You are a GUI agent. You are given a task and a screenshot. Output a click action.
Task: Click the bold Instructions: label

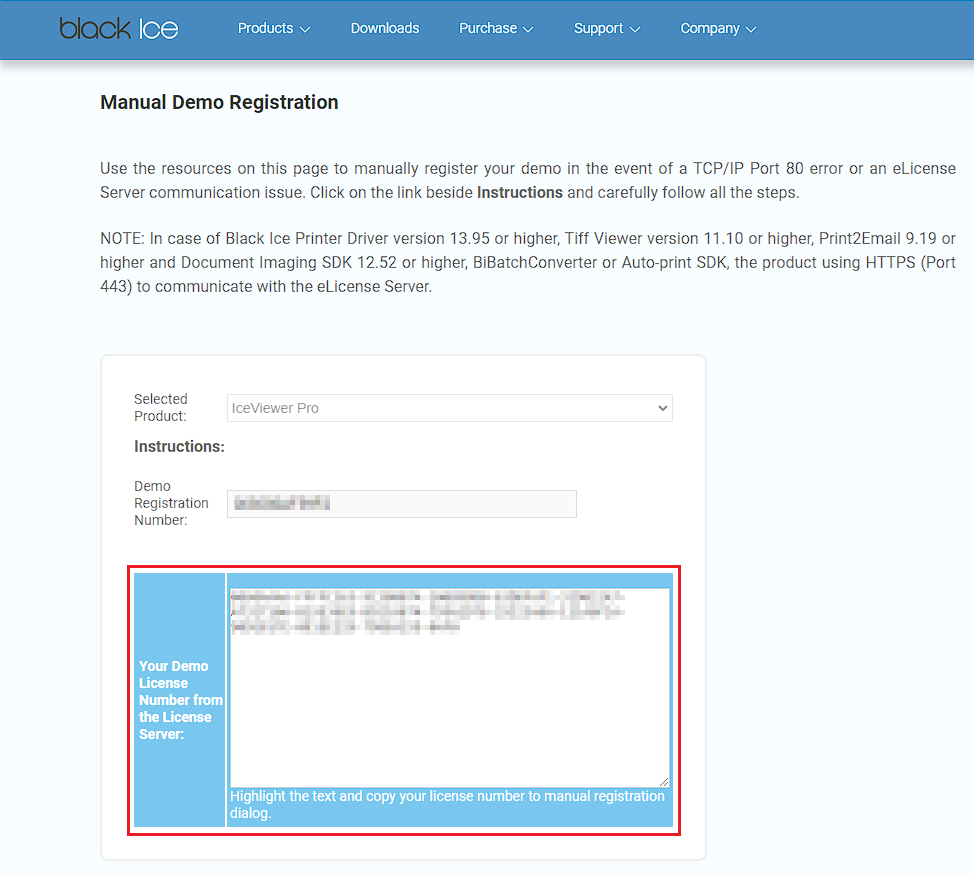point(180,446)
